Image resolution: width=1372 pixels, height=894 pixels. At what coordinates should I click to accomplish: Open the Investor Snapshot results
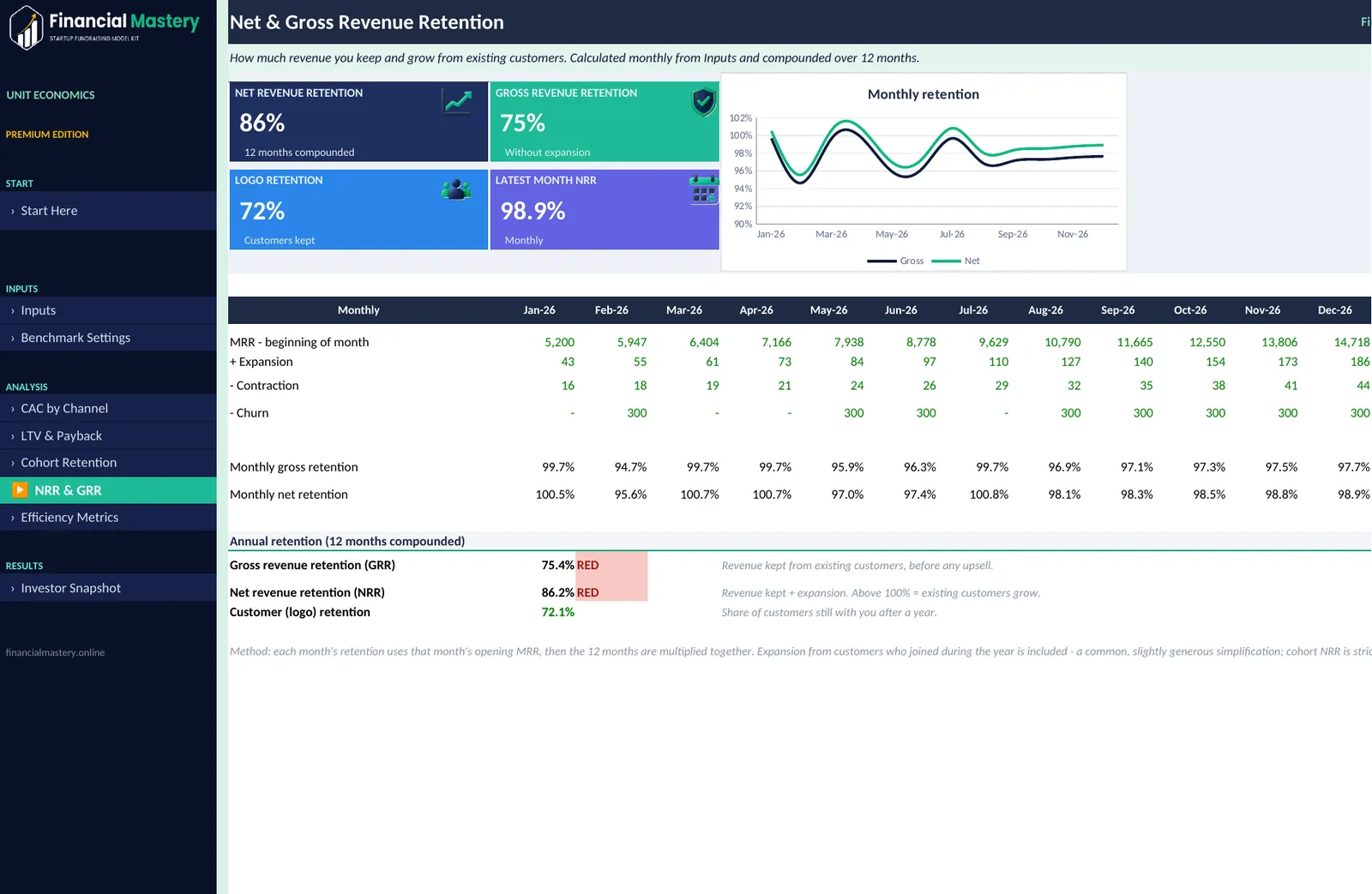[x=108, y=588]
